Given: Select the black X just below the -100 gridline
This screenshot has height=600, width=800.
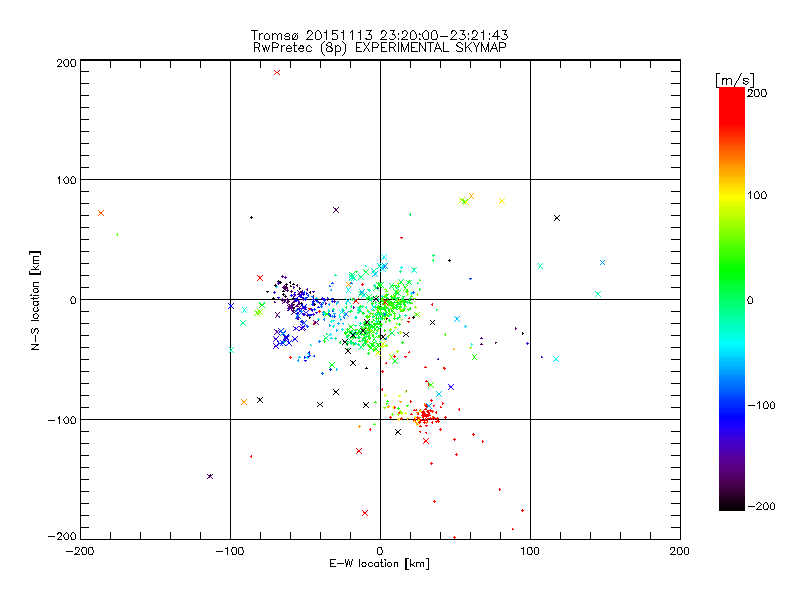Looking at the screenshot, I should [x=398, y=432].
